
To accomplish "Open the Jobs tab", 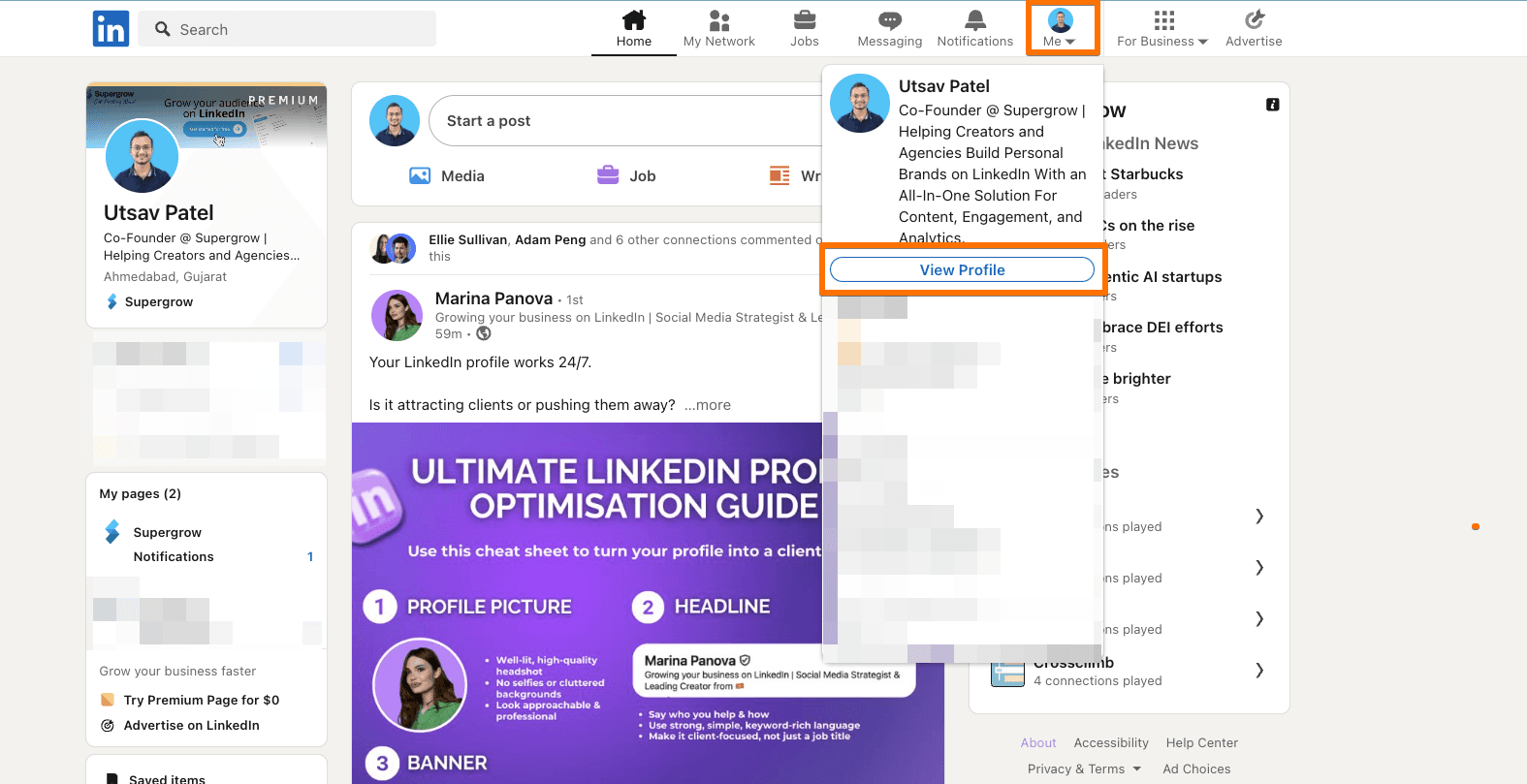I will click(x=805, y=28).
